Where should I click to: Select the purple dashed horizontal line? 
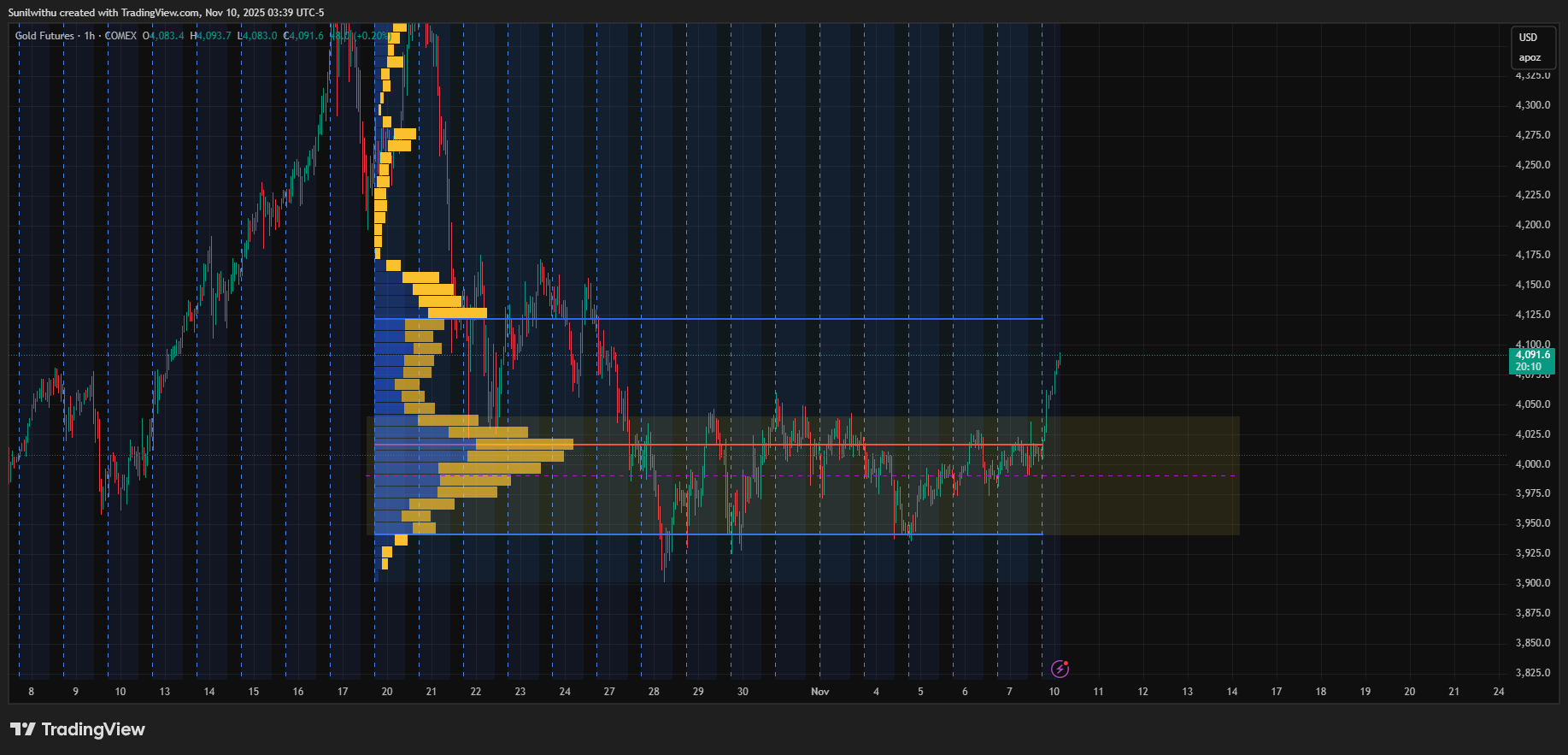click(1111, 475)
